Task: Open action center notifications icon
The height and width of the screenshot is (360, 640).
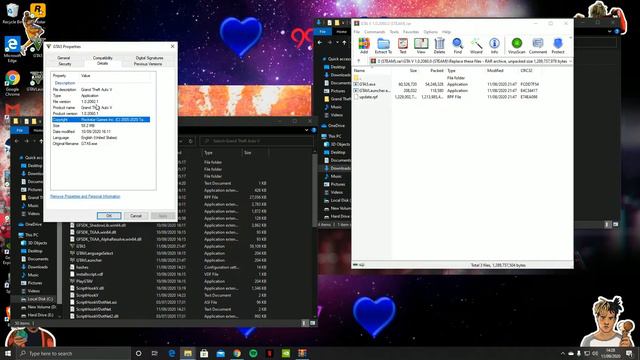Action: (x=629, y=353)
